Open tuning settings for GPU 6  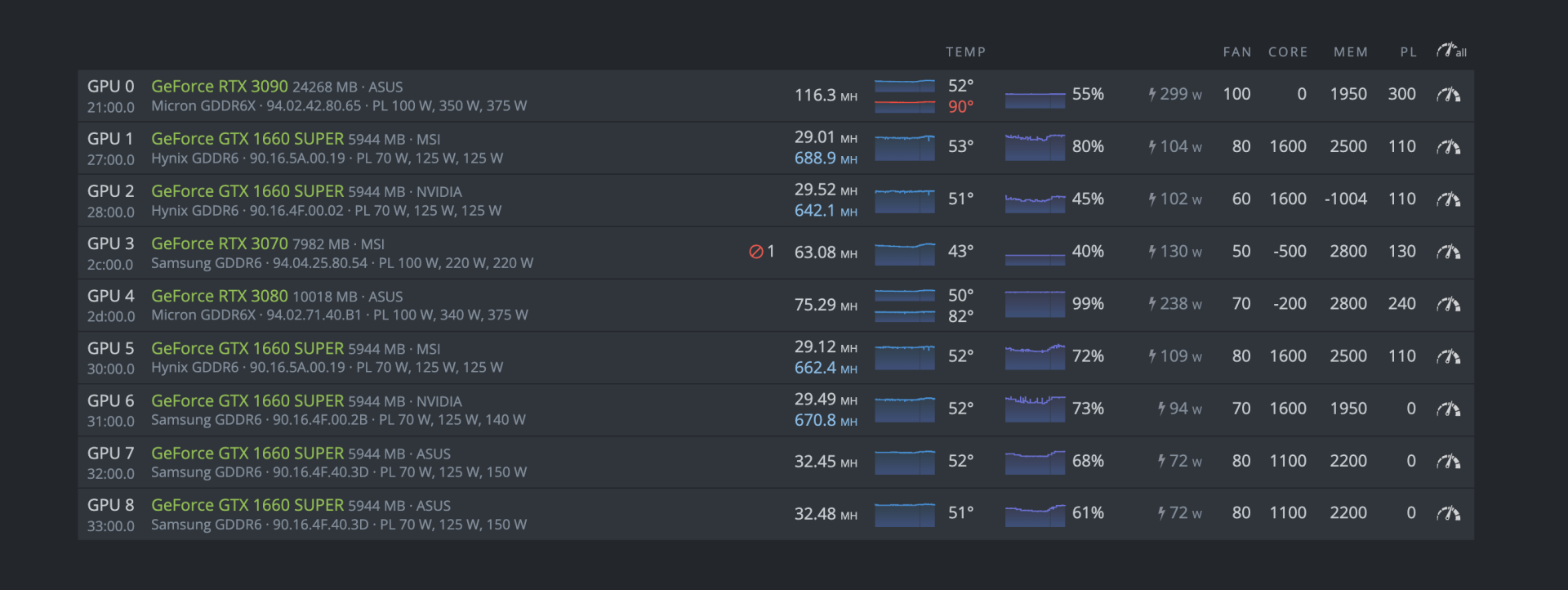coord(1448,409)
